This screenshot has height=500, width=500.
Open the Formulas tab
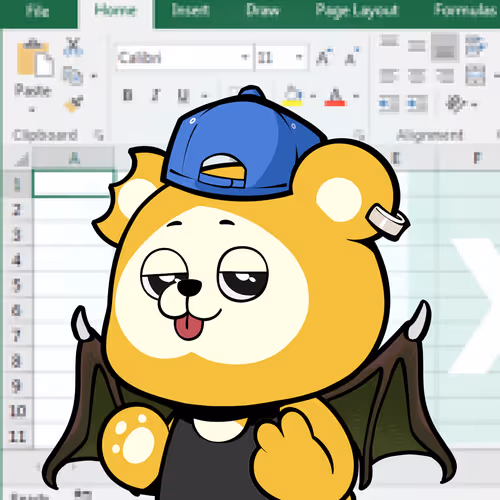(x=465, y=11)
